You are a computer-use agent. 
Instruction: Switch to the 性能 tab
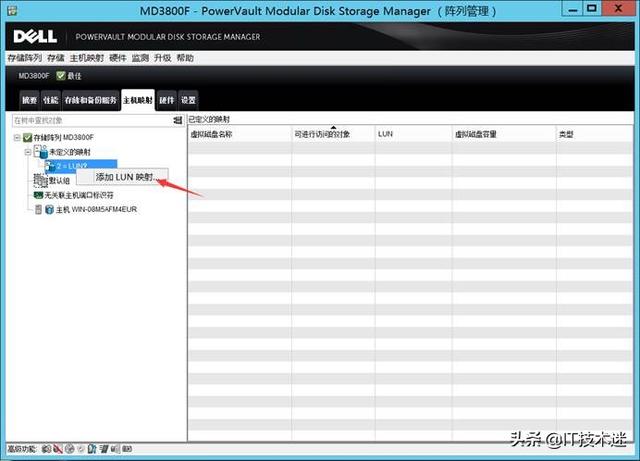51,100
